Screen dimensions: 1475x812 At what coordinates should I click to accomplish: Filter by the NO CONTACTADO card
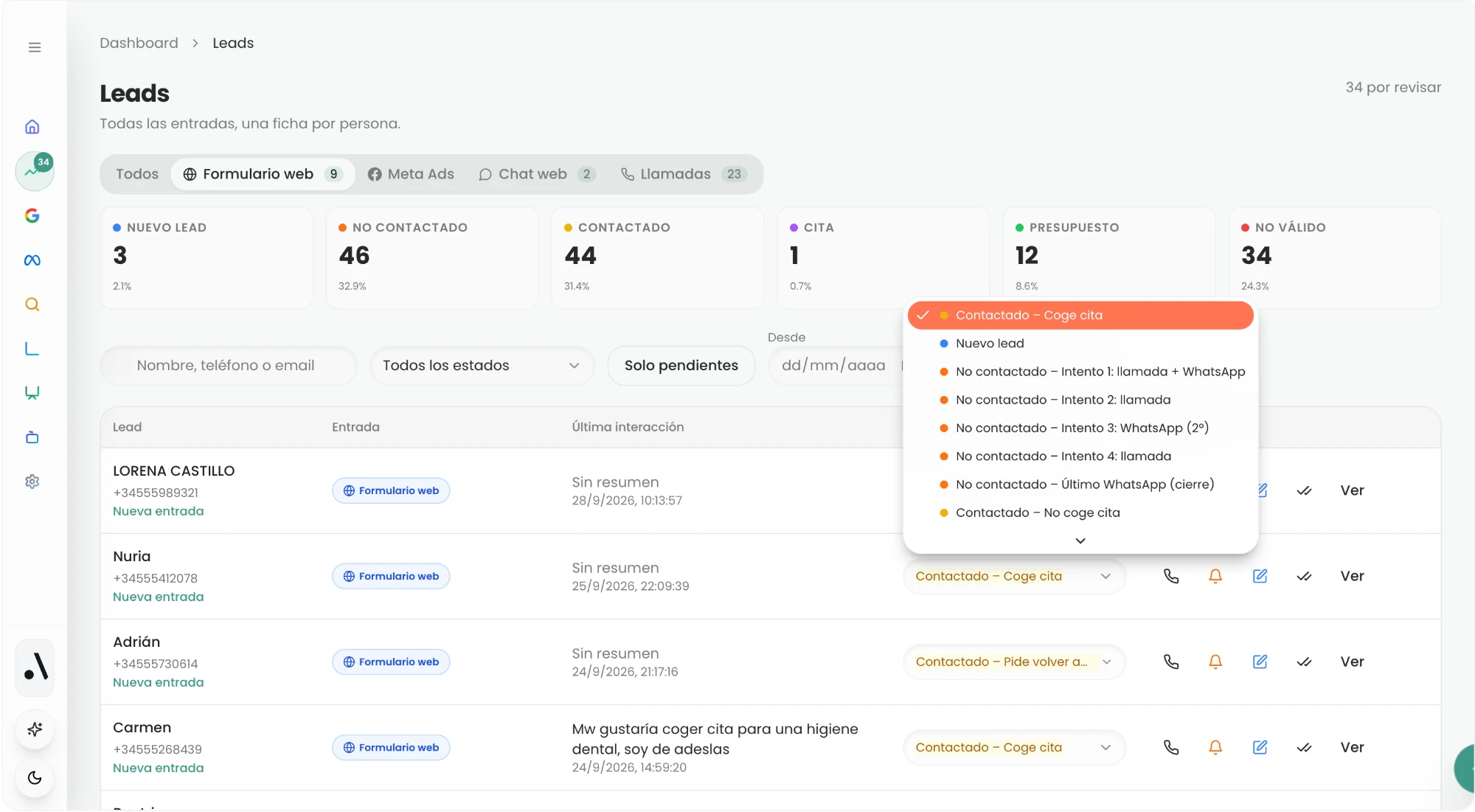click(432, 257)
